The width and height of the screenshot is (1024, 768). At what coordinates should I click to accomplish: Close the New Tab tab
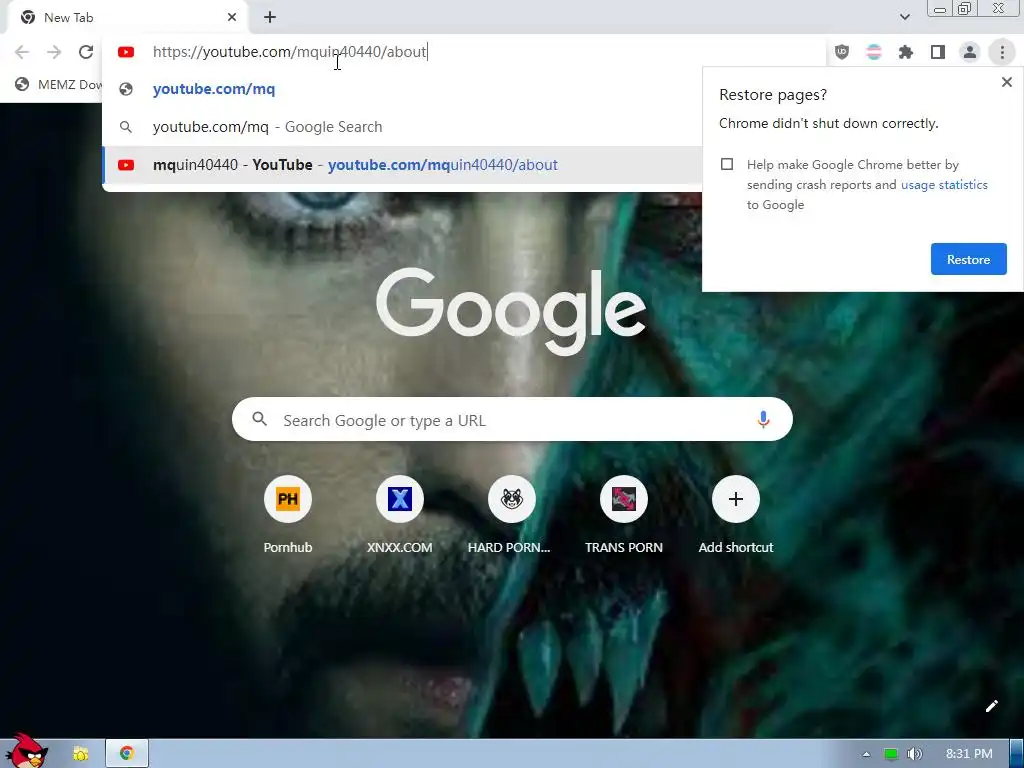(x=232, y=18)
